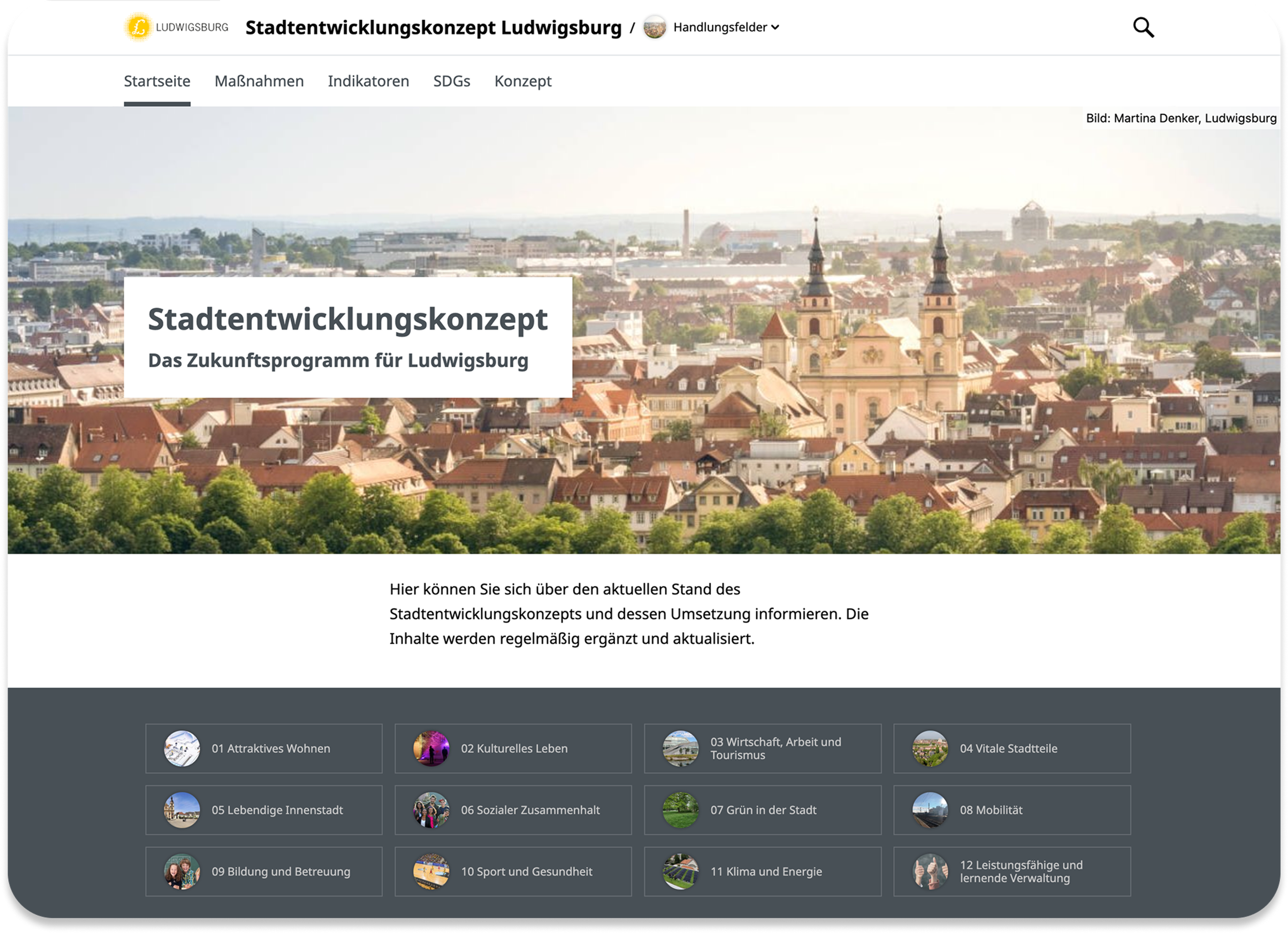Click the 02 Kulturelles Leben purple icon
The width and height of the screenshot is (1288, 933).
coord(431,749)
